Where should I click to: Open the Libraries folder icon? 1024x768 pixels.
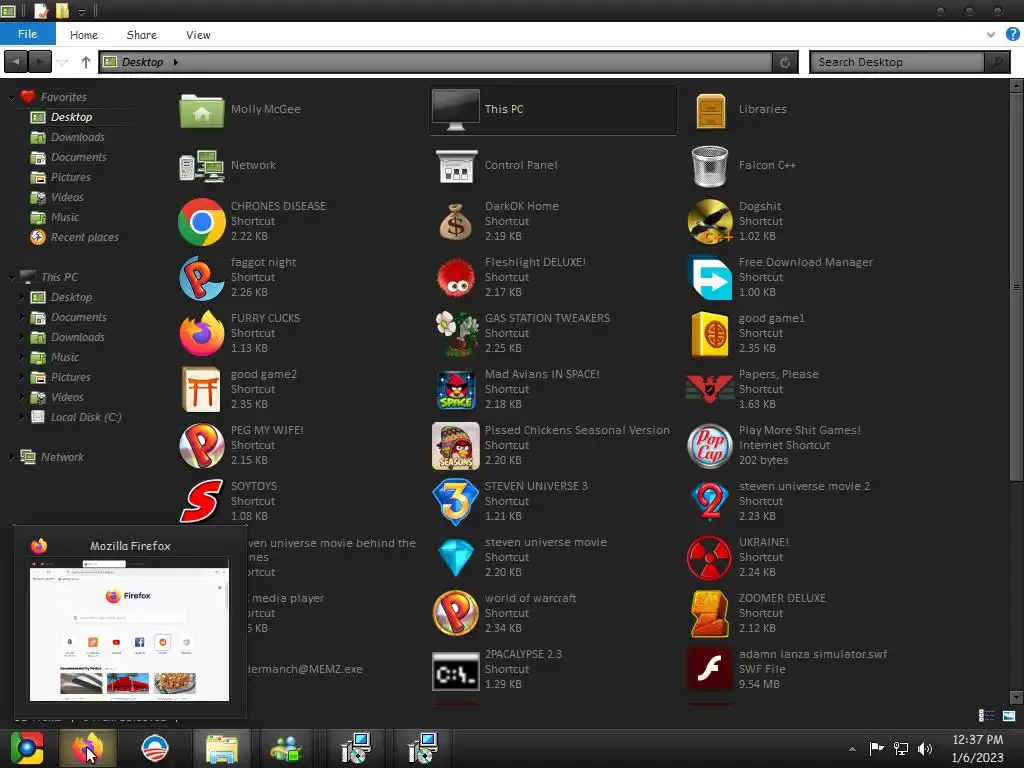(x=711, y=110)
